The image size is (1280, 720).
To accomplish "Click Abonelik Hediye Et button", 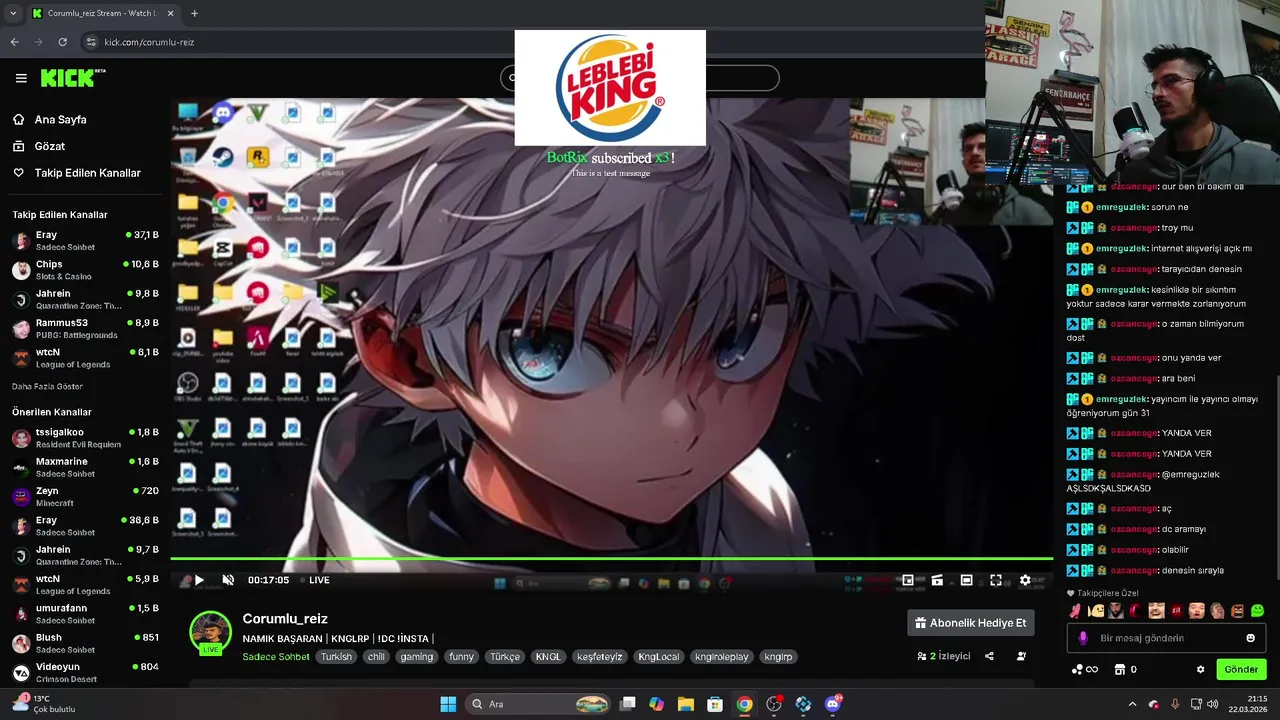I will (x=970, y=623).
